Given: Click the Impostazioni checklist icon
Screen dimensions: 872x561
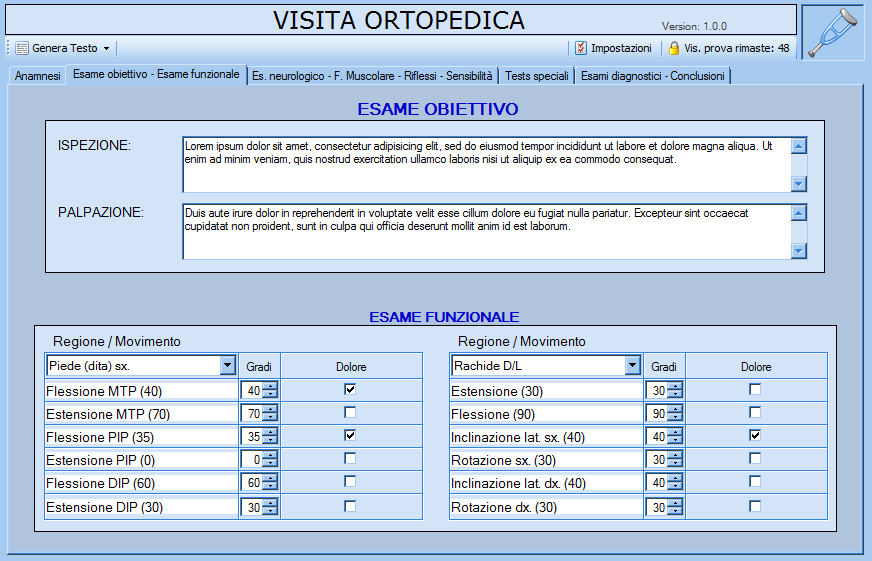Looking at the screenshot, I should pyautogui.click(x=581, y=48).
